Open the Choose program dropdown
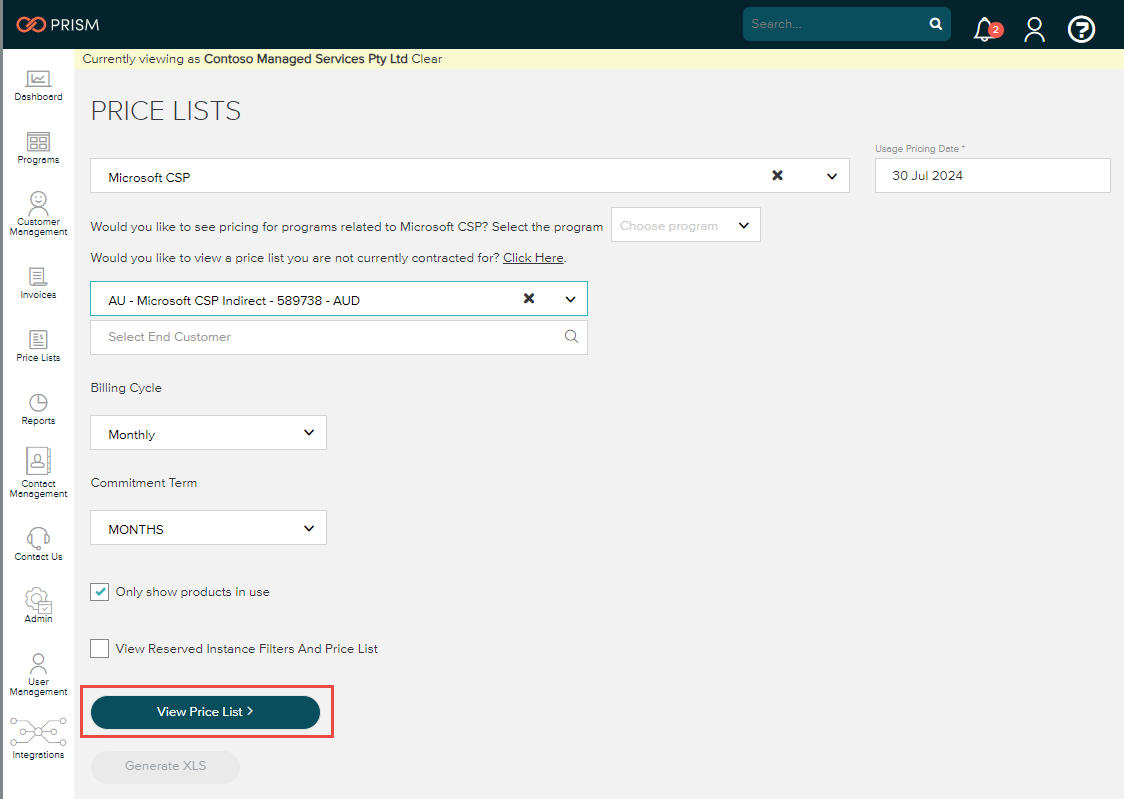The width and height of the screenshot is (1124, 799). 685,225
